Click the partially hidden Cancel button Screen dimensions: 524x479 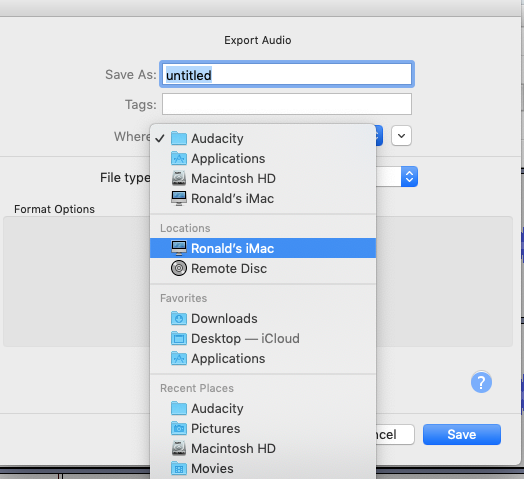tap(395, 435)
